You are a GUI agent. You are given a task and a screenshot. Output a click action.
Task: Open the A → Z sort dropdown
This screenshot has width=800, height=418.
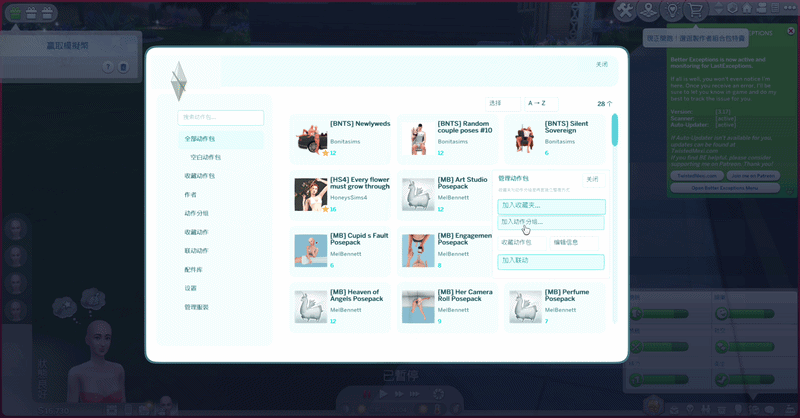point(541,104)
